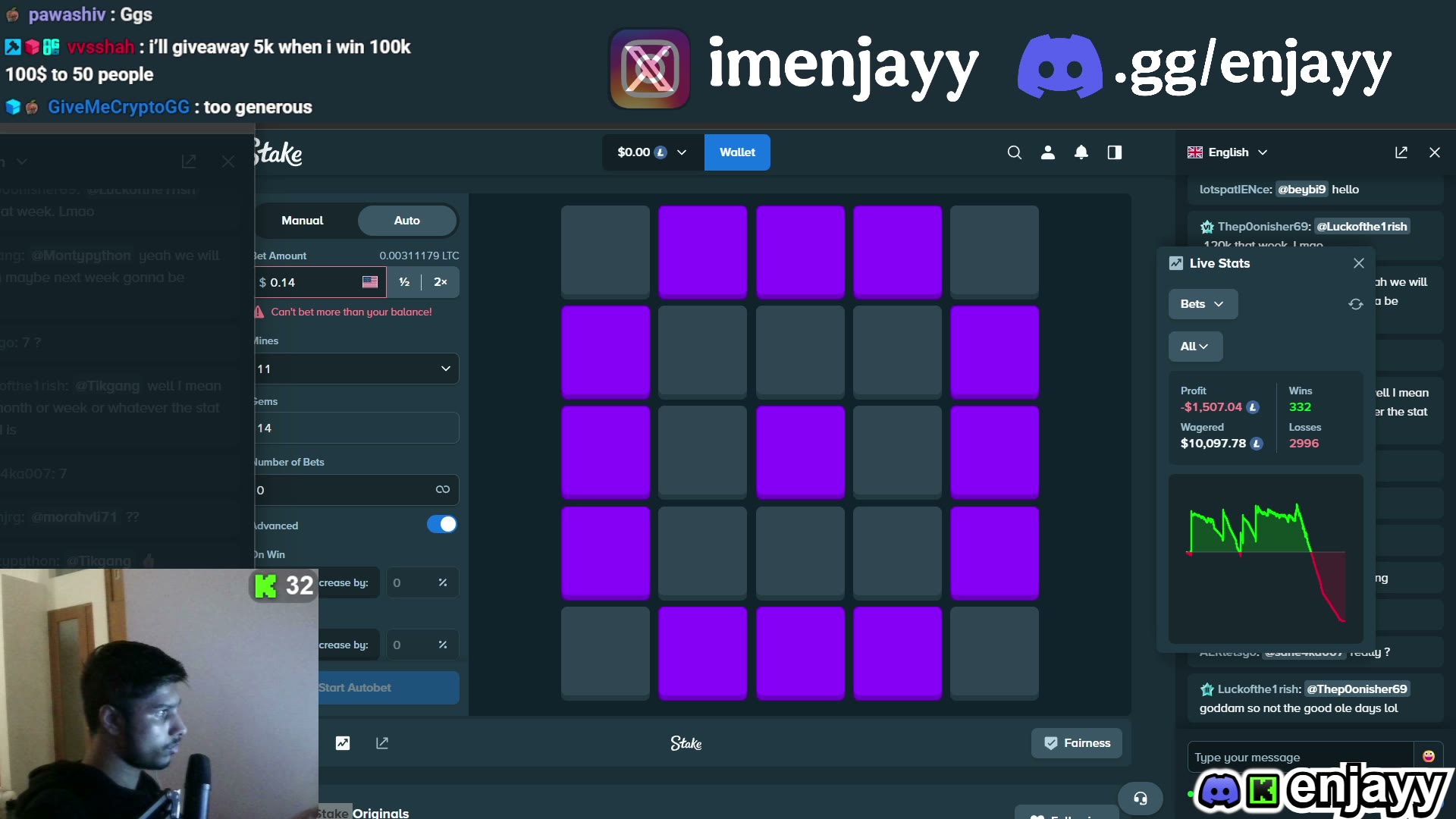Halve the bet with the ½ button
The image size is (1456, 819).
(404, 282)
